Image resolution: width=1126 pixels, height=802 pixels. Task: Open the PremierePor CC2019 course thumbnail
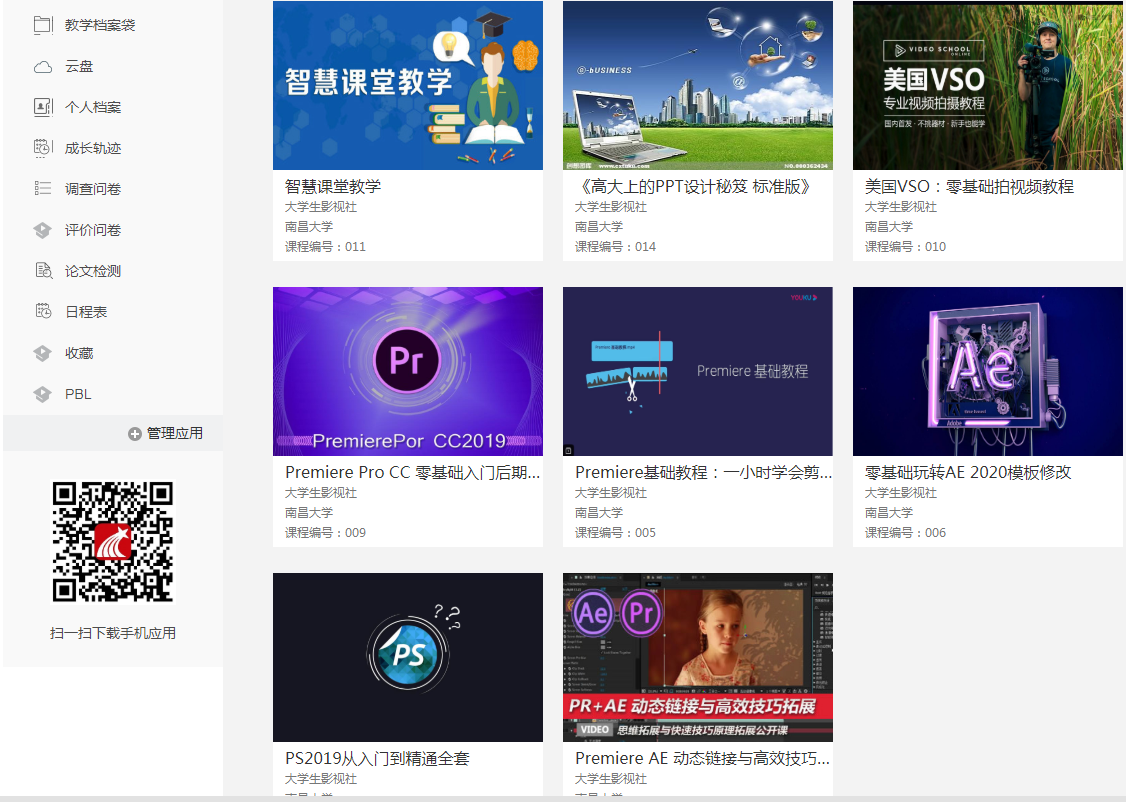(408, 371)
